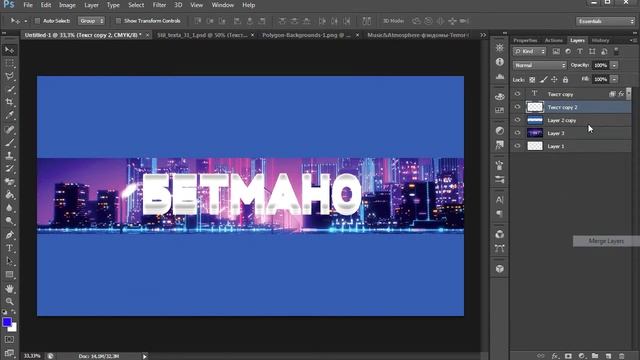
Task: Select the Eyedropper tool
Action: click(10, 115)
